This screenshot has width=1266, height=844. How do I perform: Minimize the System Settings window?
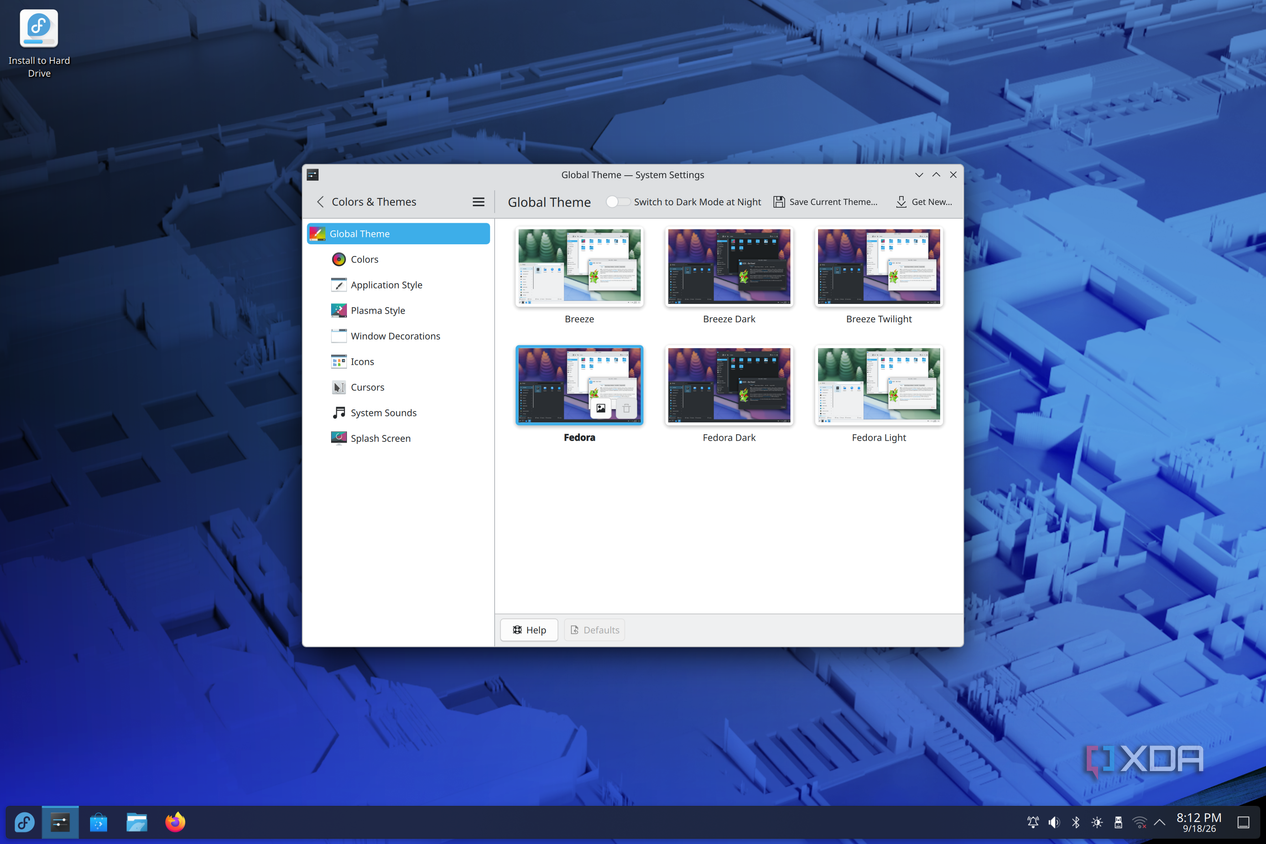(x=919, y=175)
